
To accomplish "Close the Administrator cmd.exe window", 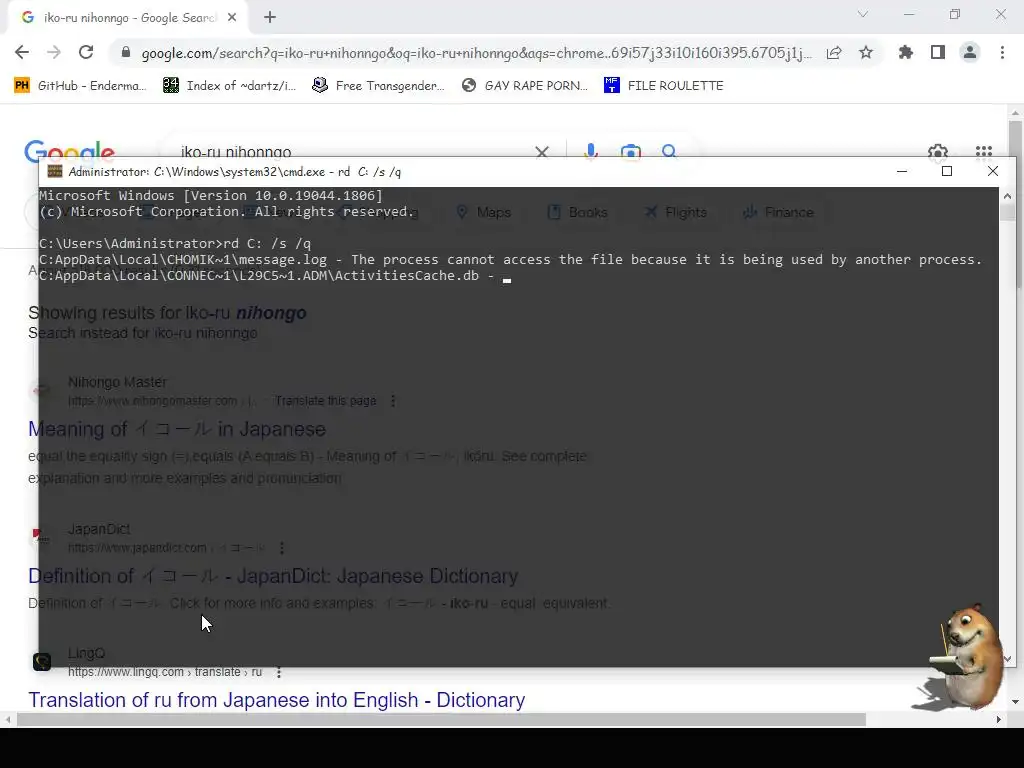I will (993, 171).
